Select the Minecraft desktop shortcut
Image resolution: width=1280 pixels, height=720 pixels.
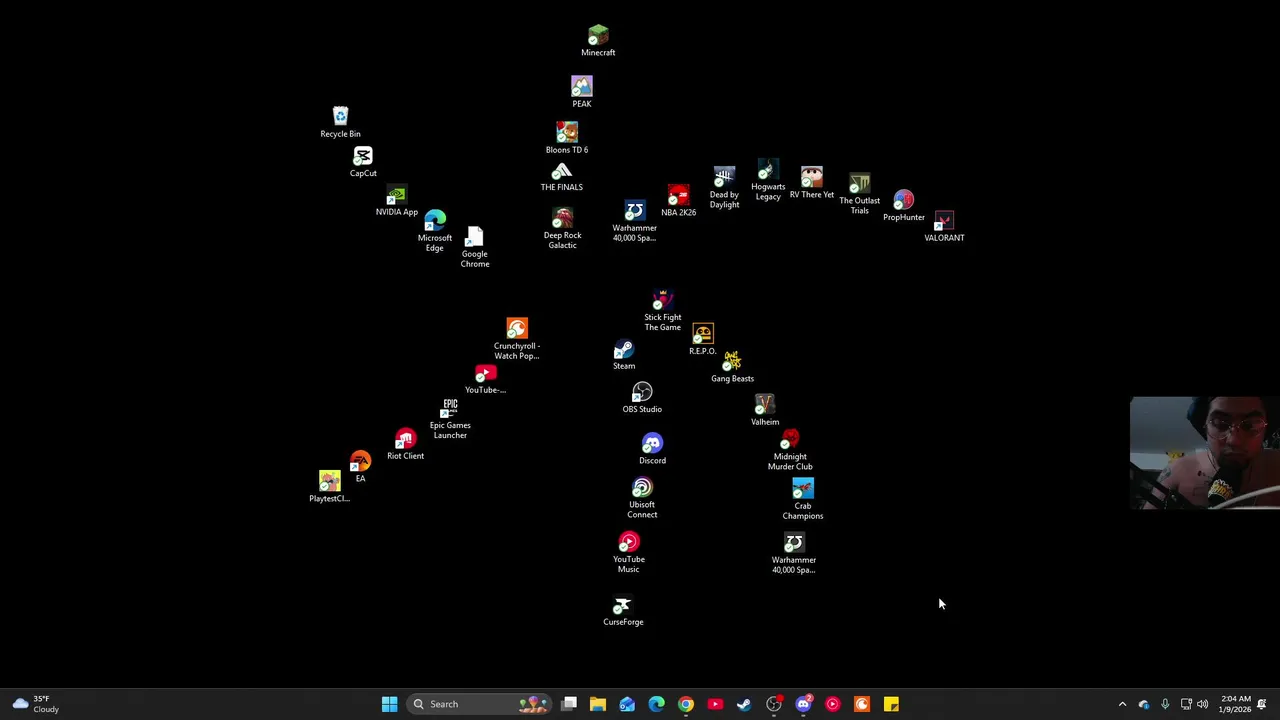pos(598,41)
